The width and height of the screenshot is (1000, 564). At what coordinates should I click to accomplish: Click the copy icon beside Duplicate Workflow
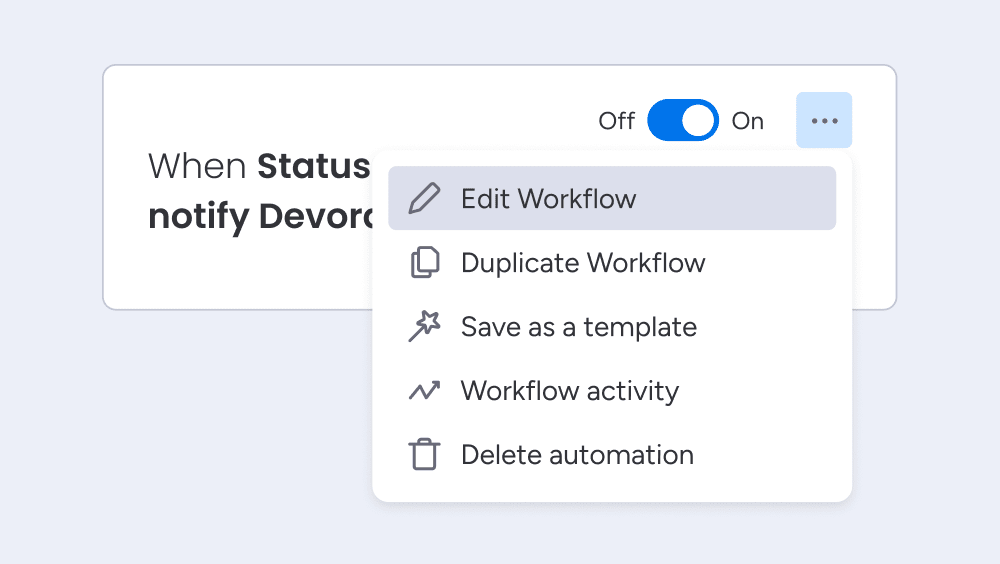point(425,262)
